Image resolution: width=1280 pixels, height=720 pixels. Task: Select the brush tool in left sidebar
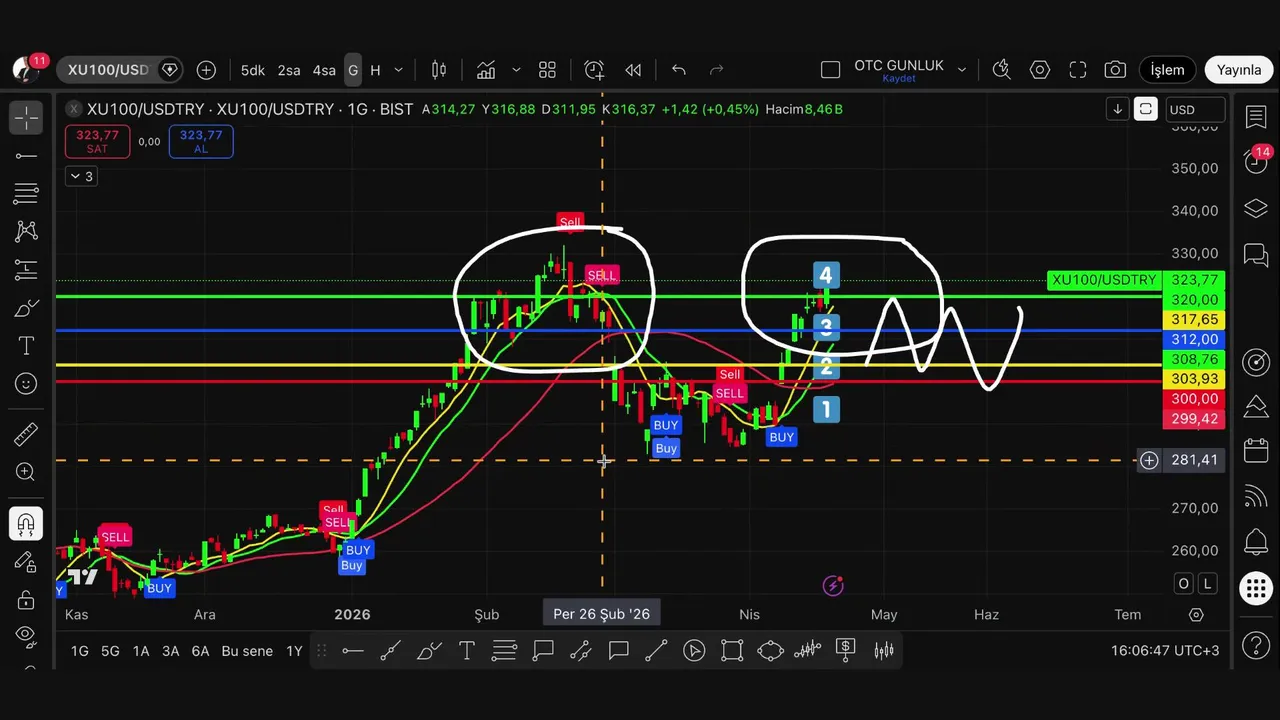point(26,308)
